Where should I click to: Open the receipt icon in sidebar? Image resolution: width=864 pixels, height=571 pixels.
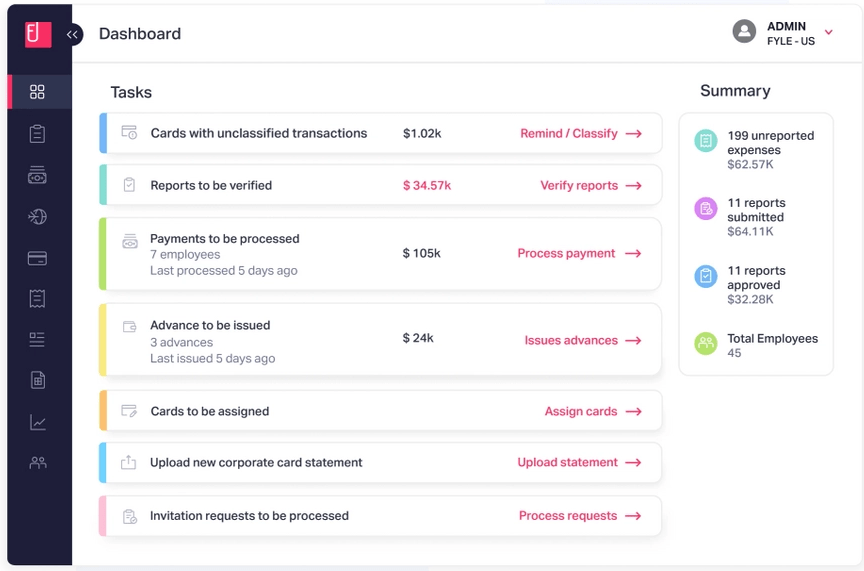[x=37, y=299]
